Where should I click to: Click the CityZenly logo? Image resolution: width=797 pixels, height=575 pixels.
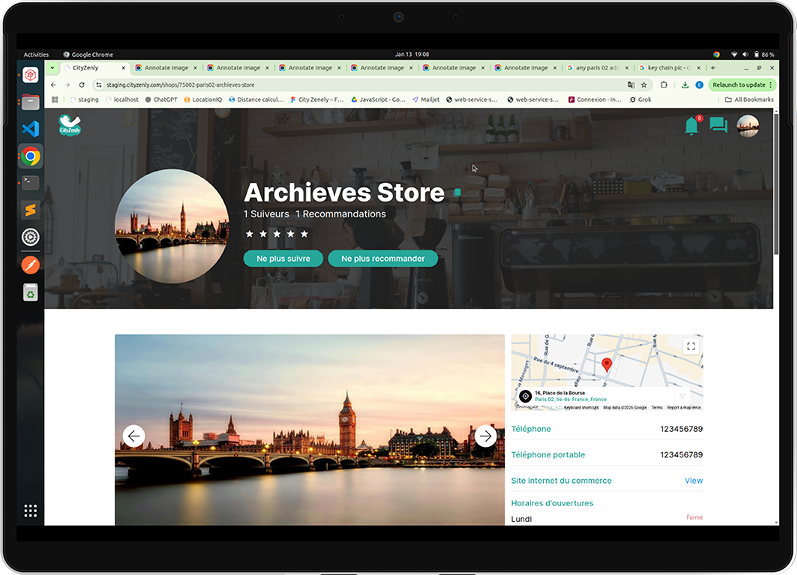coord(70,126)
